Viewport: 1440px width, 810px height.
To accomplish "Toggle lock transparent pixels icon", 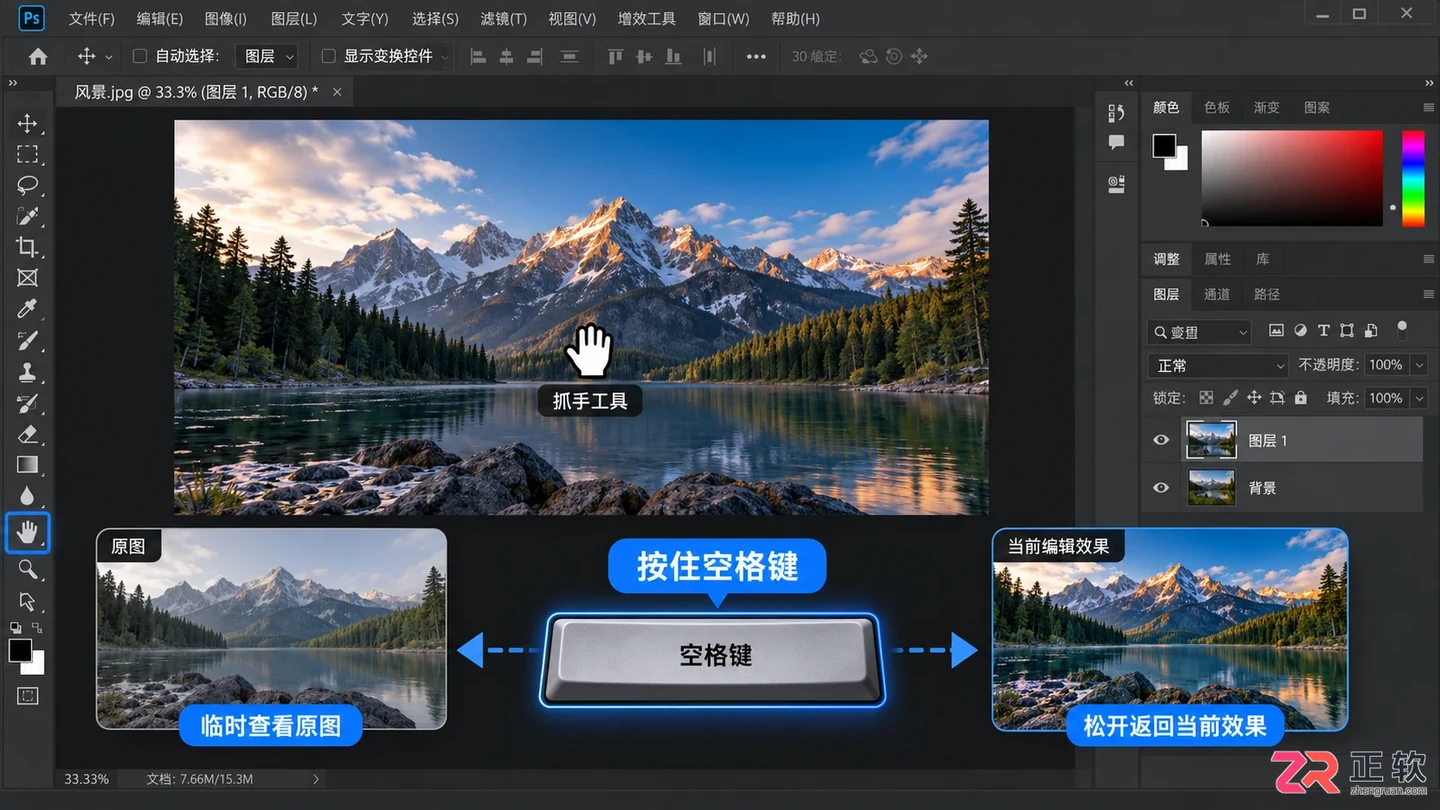I will click(x=1207, y=398).
